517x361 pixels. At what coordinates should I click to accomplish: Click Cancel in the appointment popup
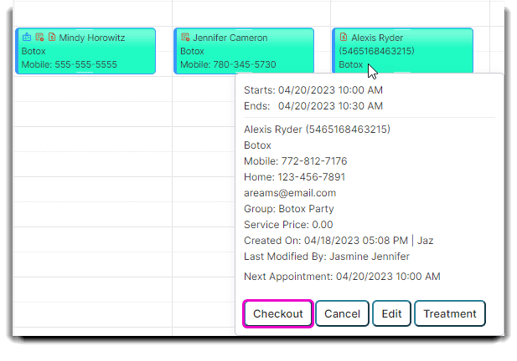click(x=342, y=314)
